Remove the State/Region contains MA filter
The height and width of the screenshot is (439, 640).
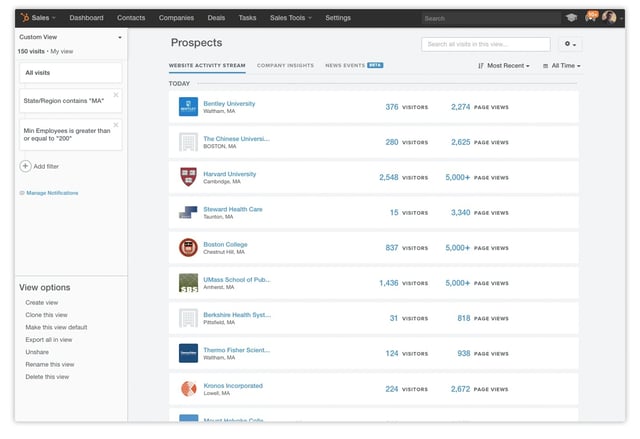(116, 95)
